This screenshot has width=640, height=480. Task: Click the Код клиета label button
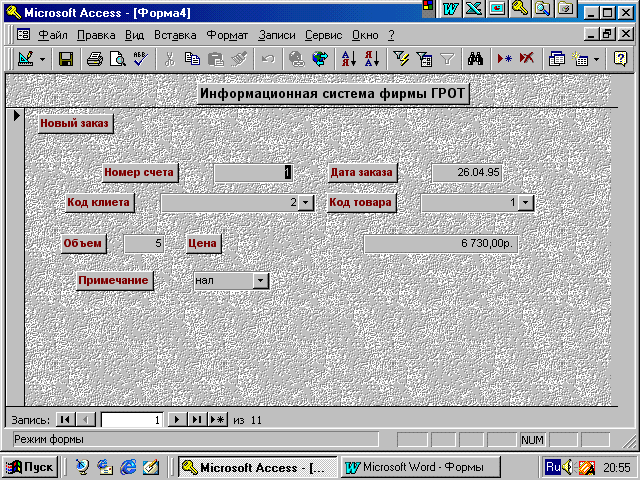click(99, 202)
